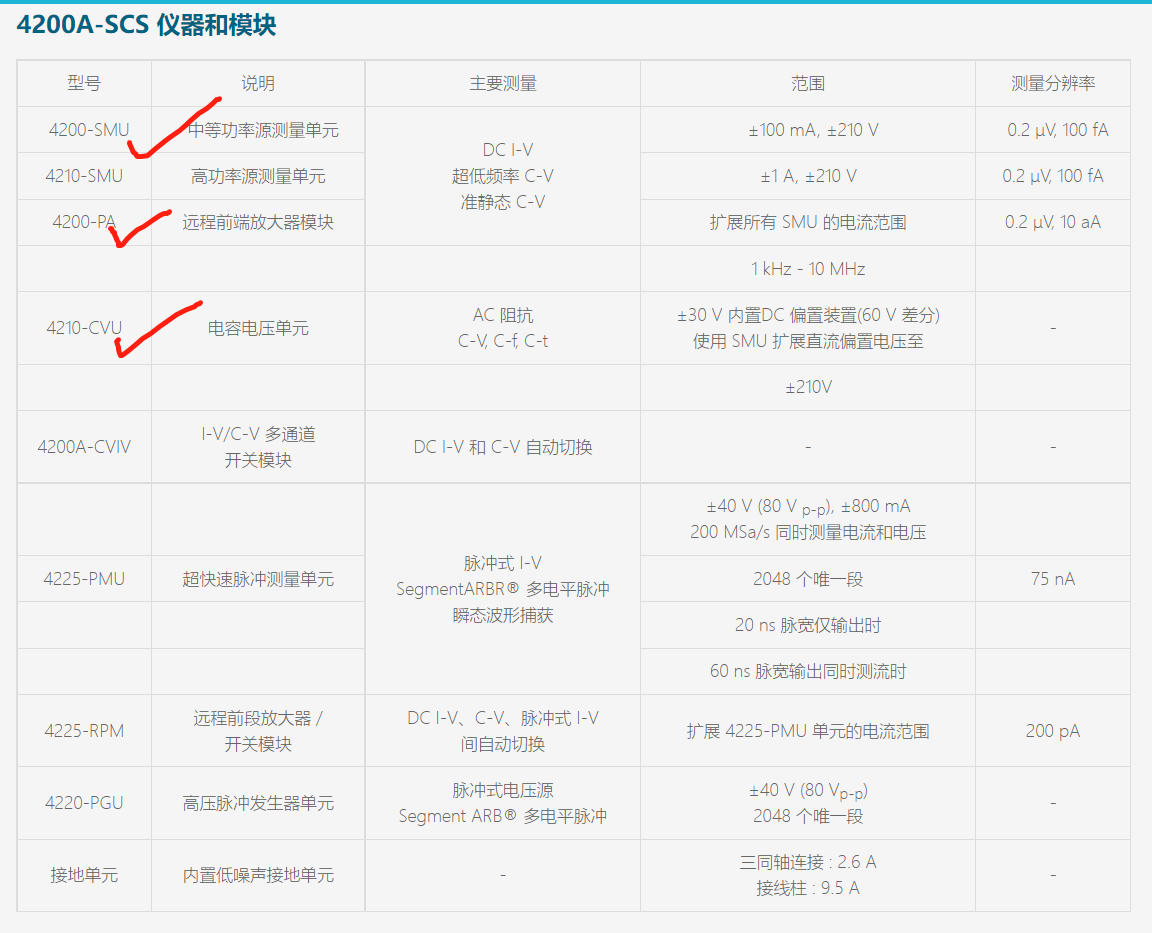
Task: Select the 75 nA resolution cell
Action: coord(1052,578)
